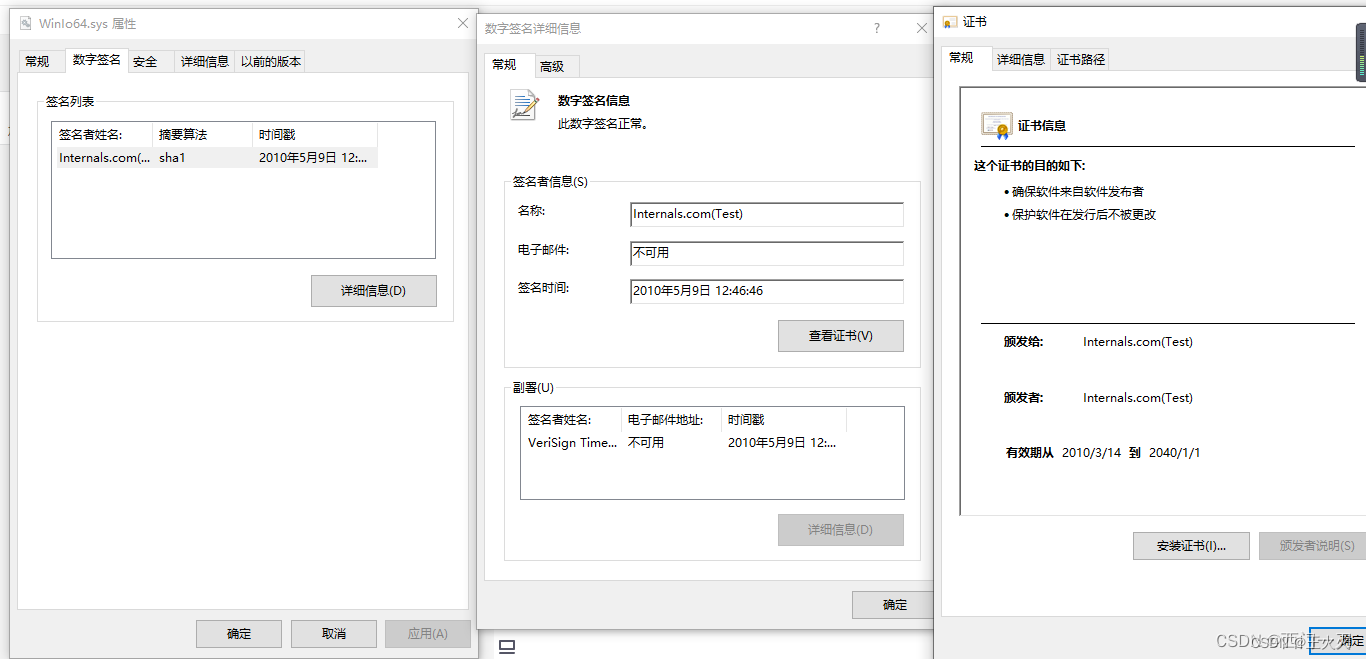This screenshot has width=1366, height=659.
Task: Click the 名称 field showing Internals.com(Test)
Action: tap(766, 214)
